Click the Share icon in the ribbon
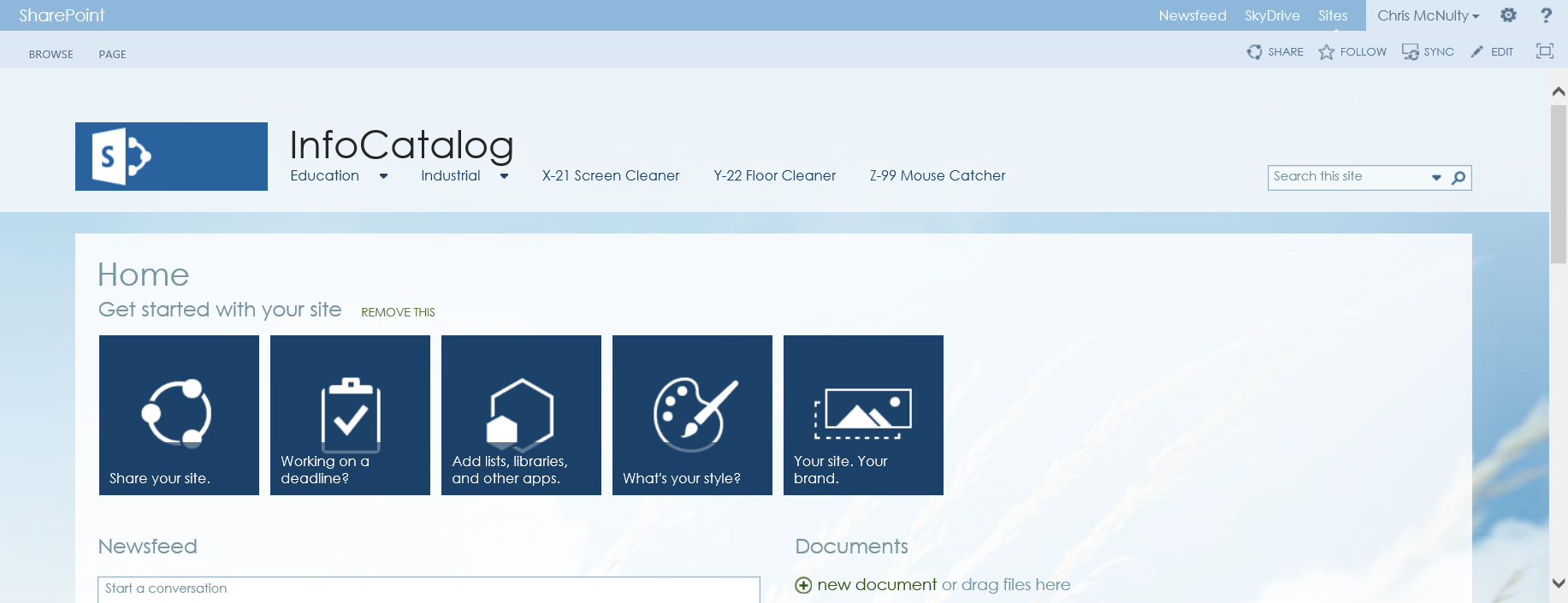1568x603 pixels. click(x=1254, y=52)
